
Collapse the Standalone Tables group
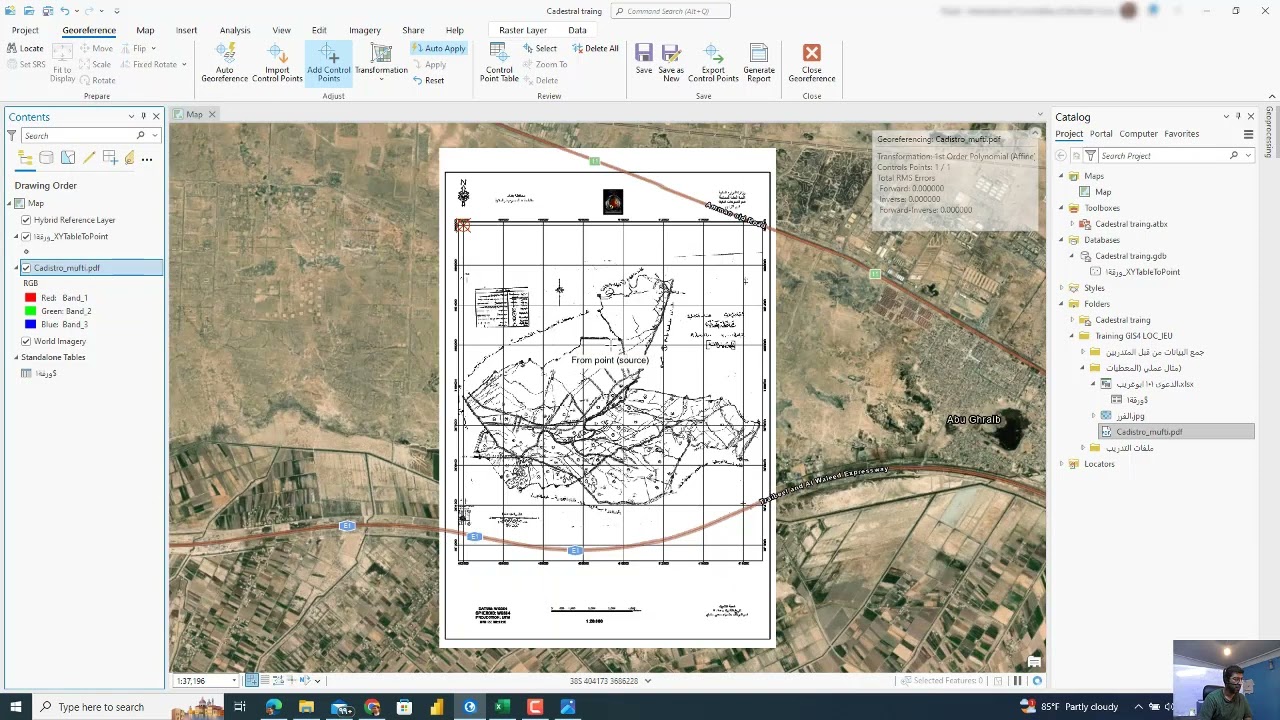[x=16, y=357]
